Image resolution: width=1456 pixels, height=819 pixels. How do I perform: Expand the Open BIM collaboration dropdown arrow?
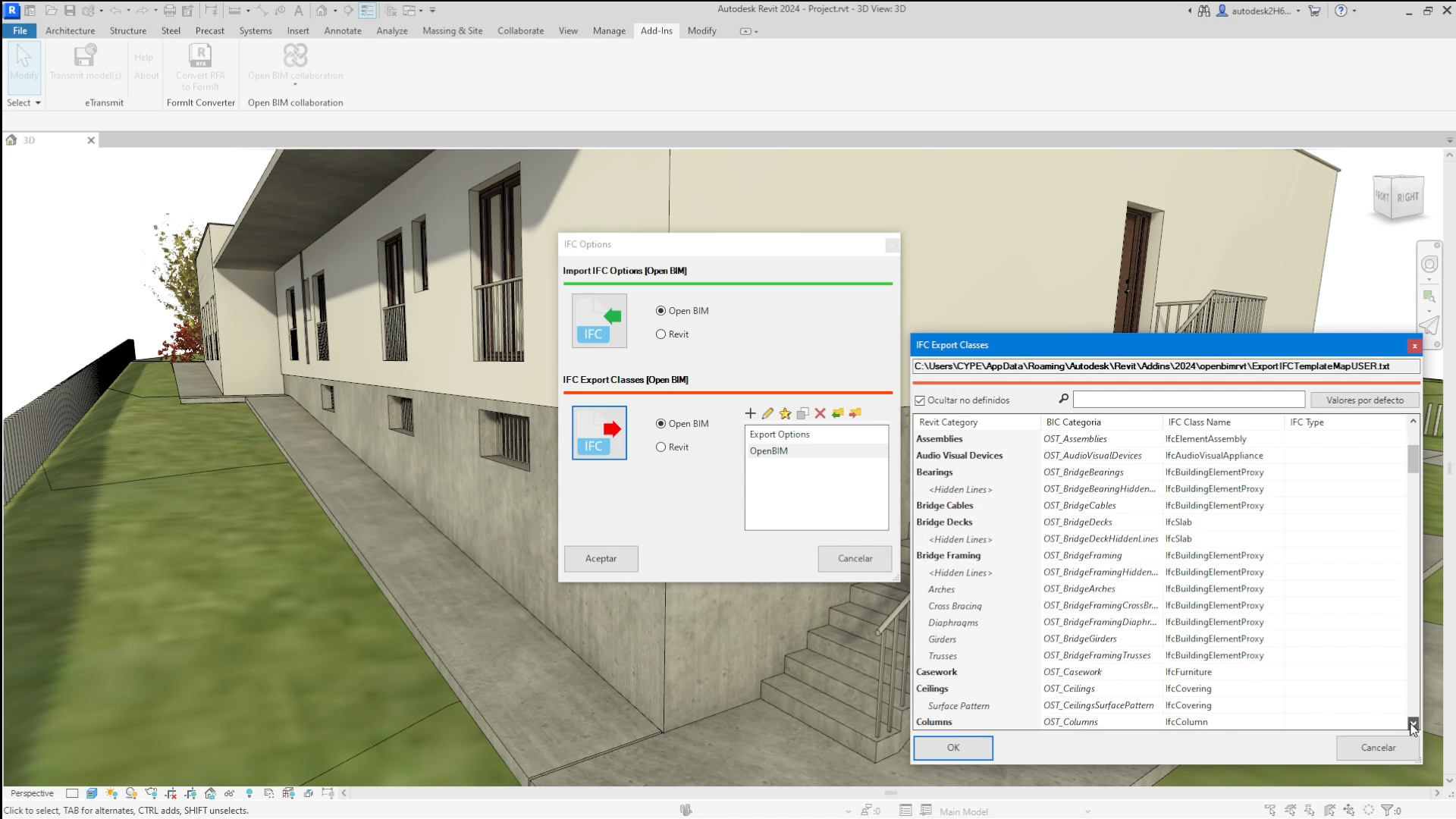[x=295, y=86]
